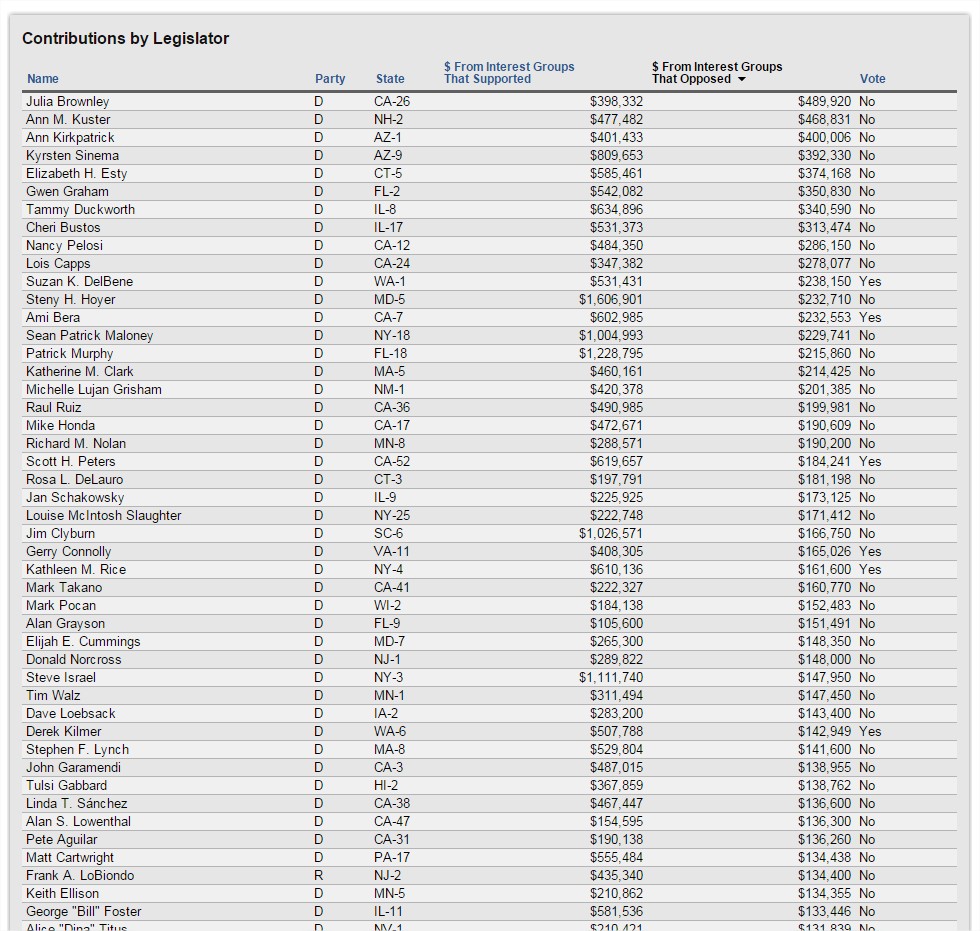Select Scott H. Peters in the table
Viewport: 980px width, 931px height.
point(71,462)
